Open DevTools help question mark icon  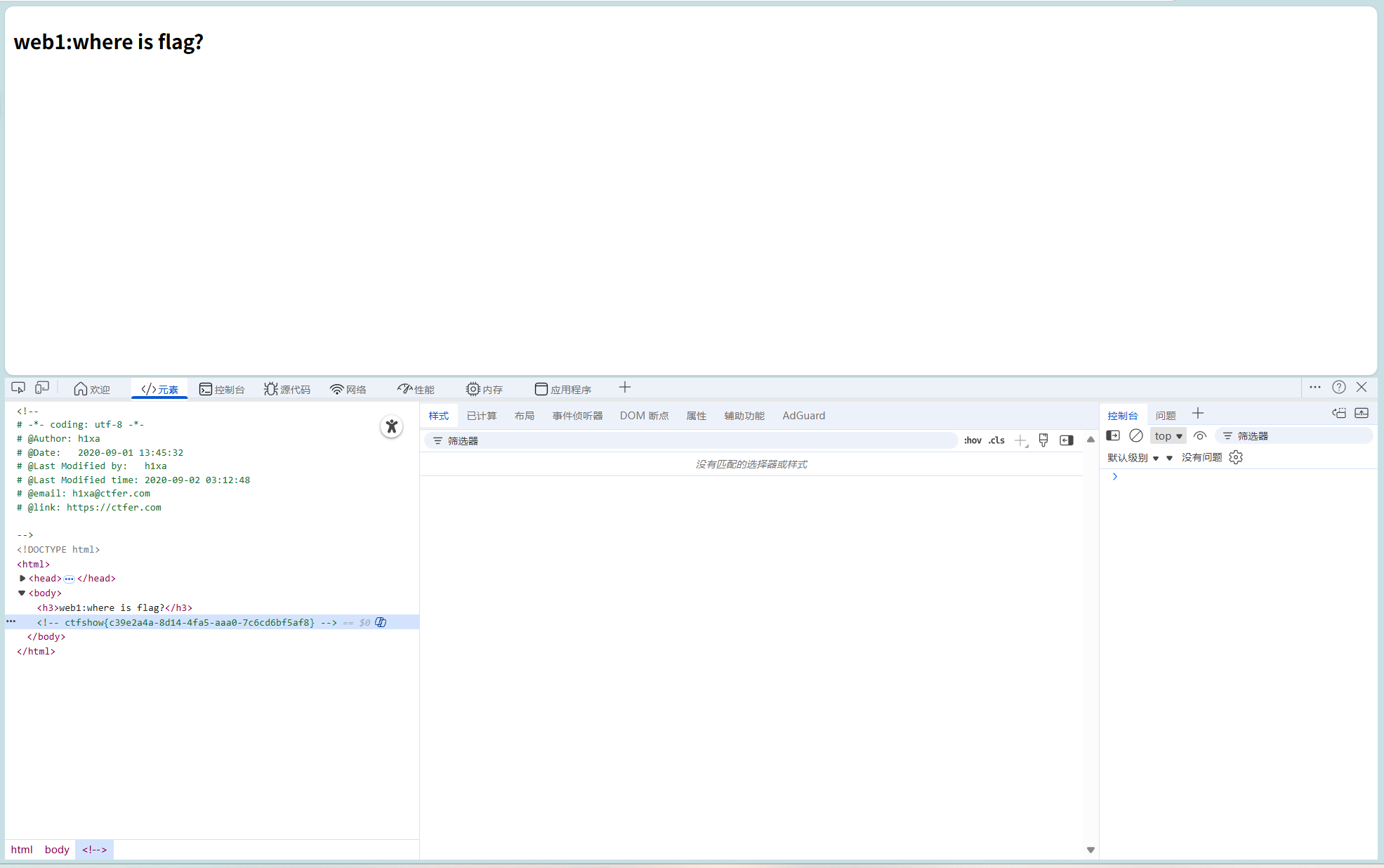(x=1338, y=387)
